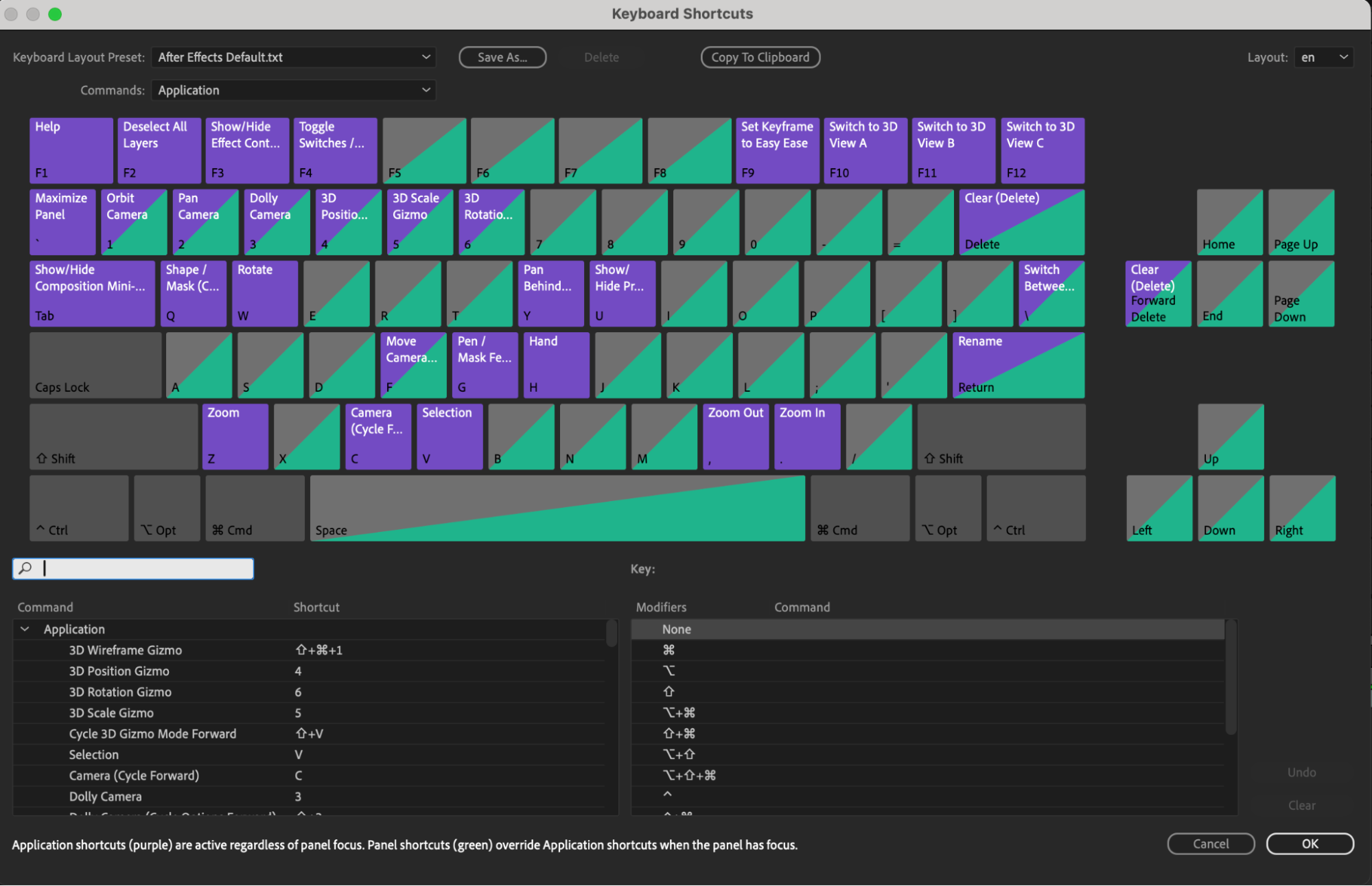Select the None modifier row
This screenshot has height=886, width=1372.
676,629
